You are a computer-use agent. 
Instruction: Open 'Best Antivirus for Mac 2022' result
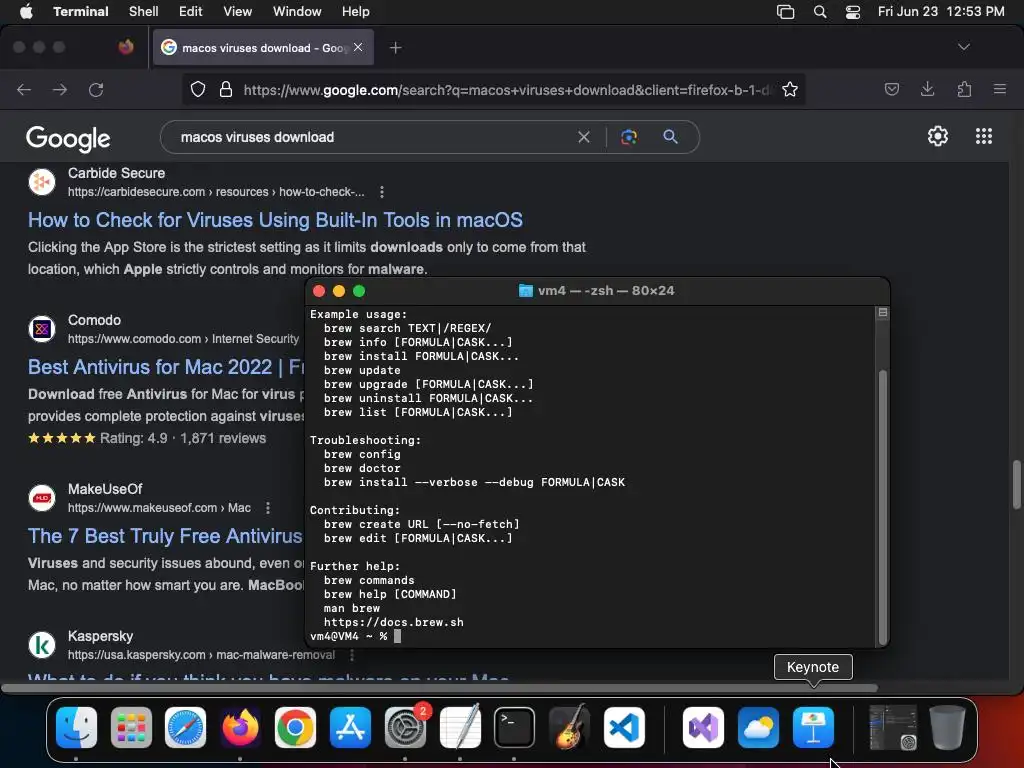166,367
